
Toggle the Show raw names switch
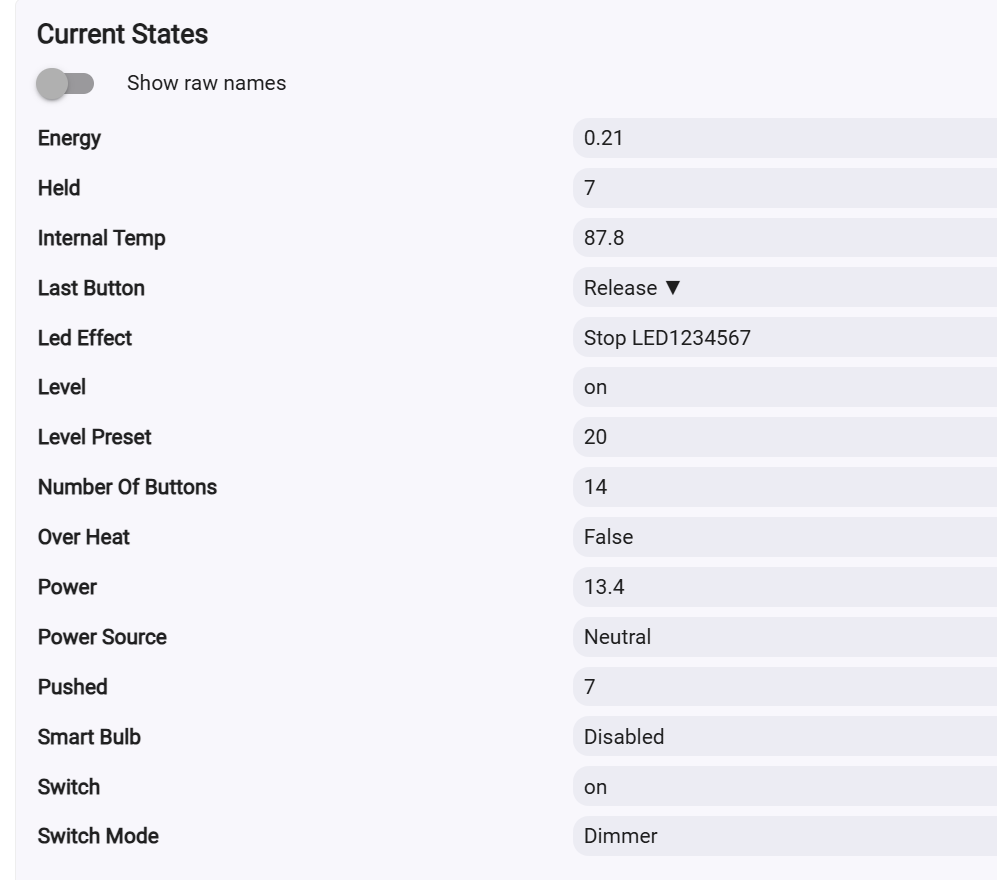pos(65,84)
